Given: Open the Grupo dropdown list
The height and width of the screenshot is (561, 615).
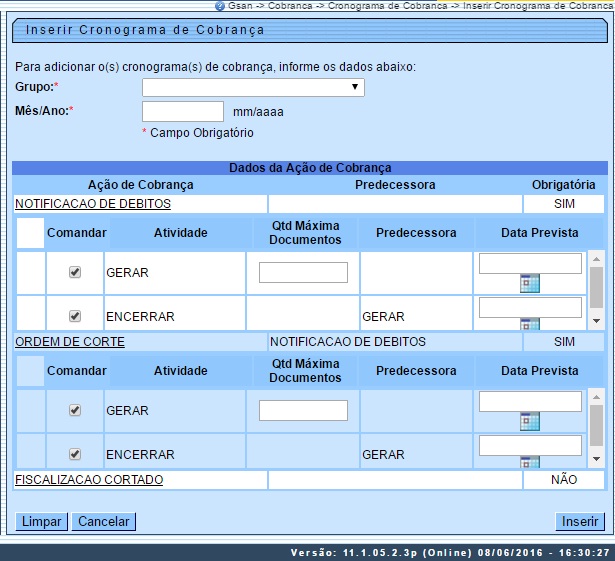Looking at the screenshot, I should (x=253, y=88).
